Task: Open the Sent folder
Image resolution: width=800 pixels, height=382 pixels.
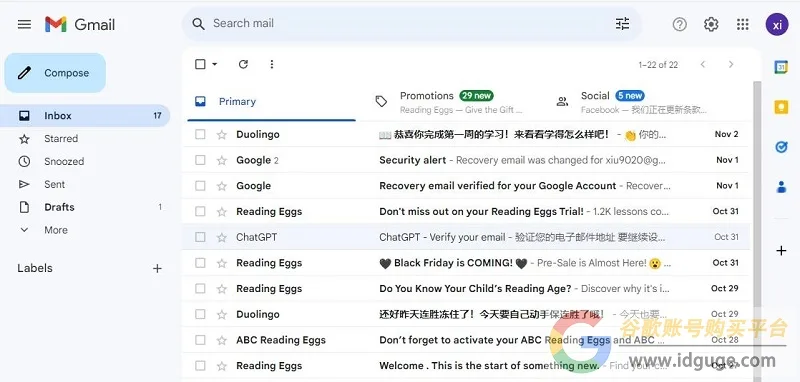Action: [54, 185]
